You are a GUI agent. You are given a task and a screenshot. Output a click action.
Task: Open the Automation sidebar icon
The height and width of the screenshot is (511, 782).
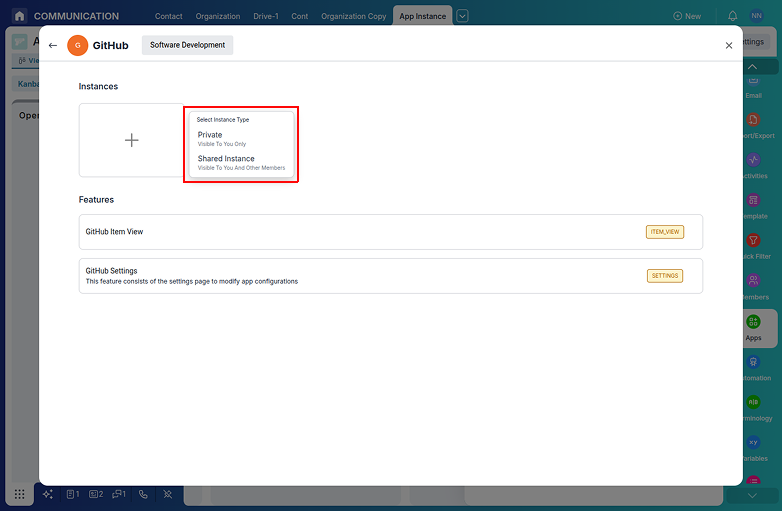tap(753, 362)
